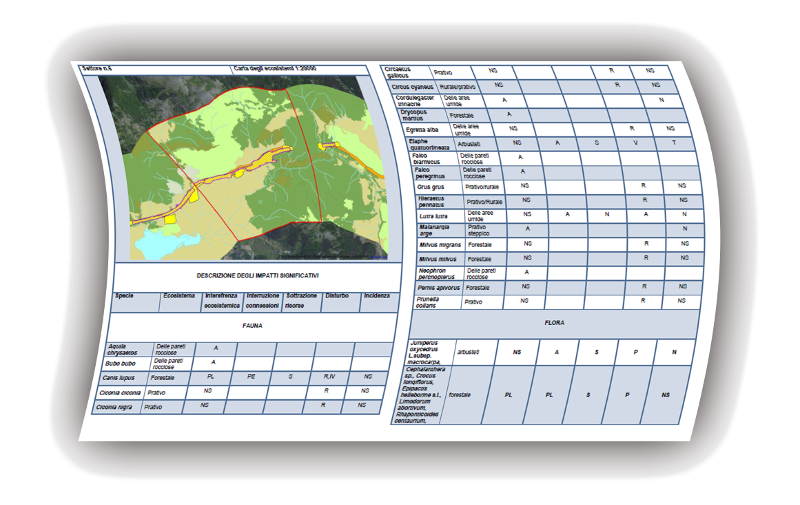Click the 'Ciconia nigra' species cell
Screen dimensions: 800x505
pyautogui.click(x=115, y=407)
